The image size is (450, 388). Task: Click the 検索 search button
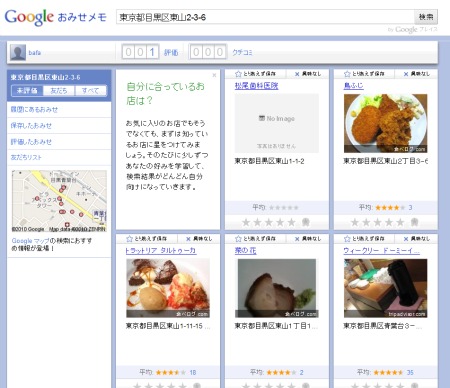[426, 17]
